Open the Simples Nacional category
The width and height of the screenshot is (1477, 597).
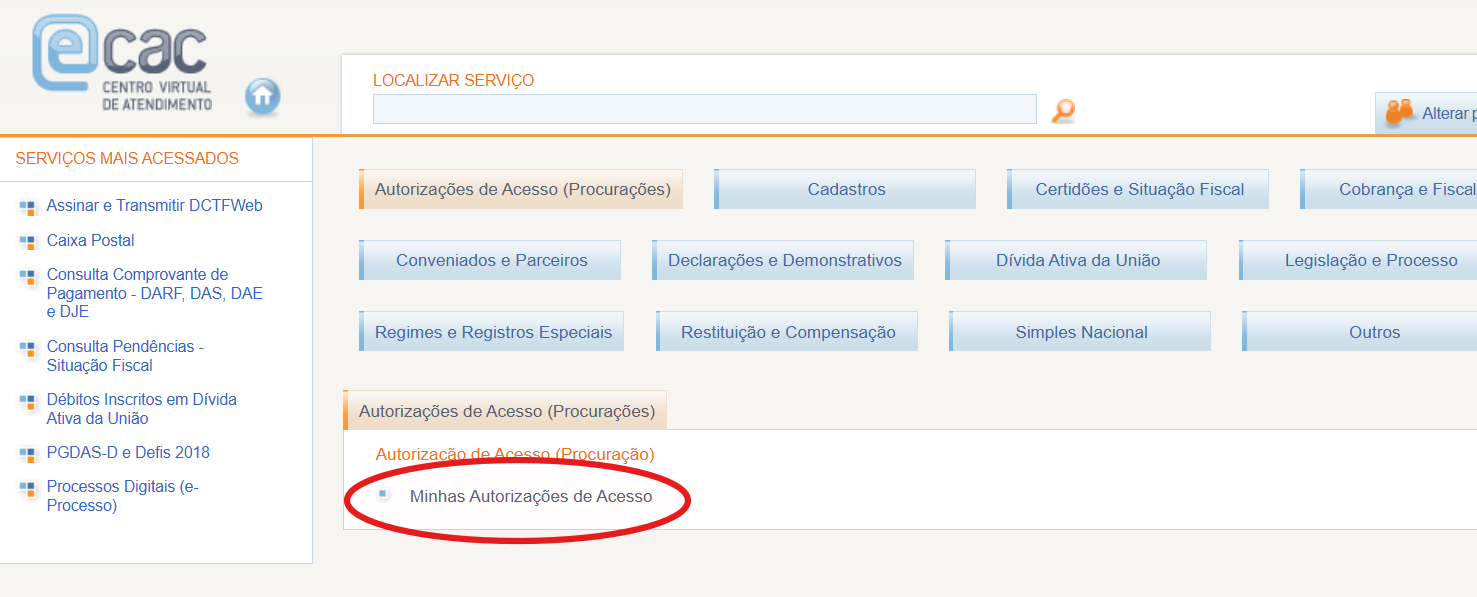pos(1081,332)
